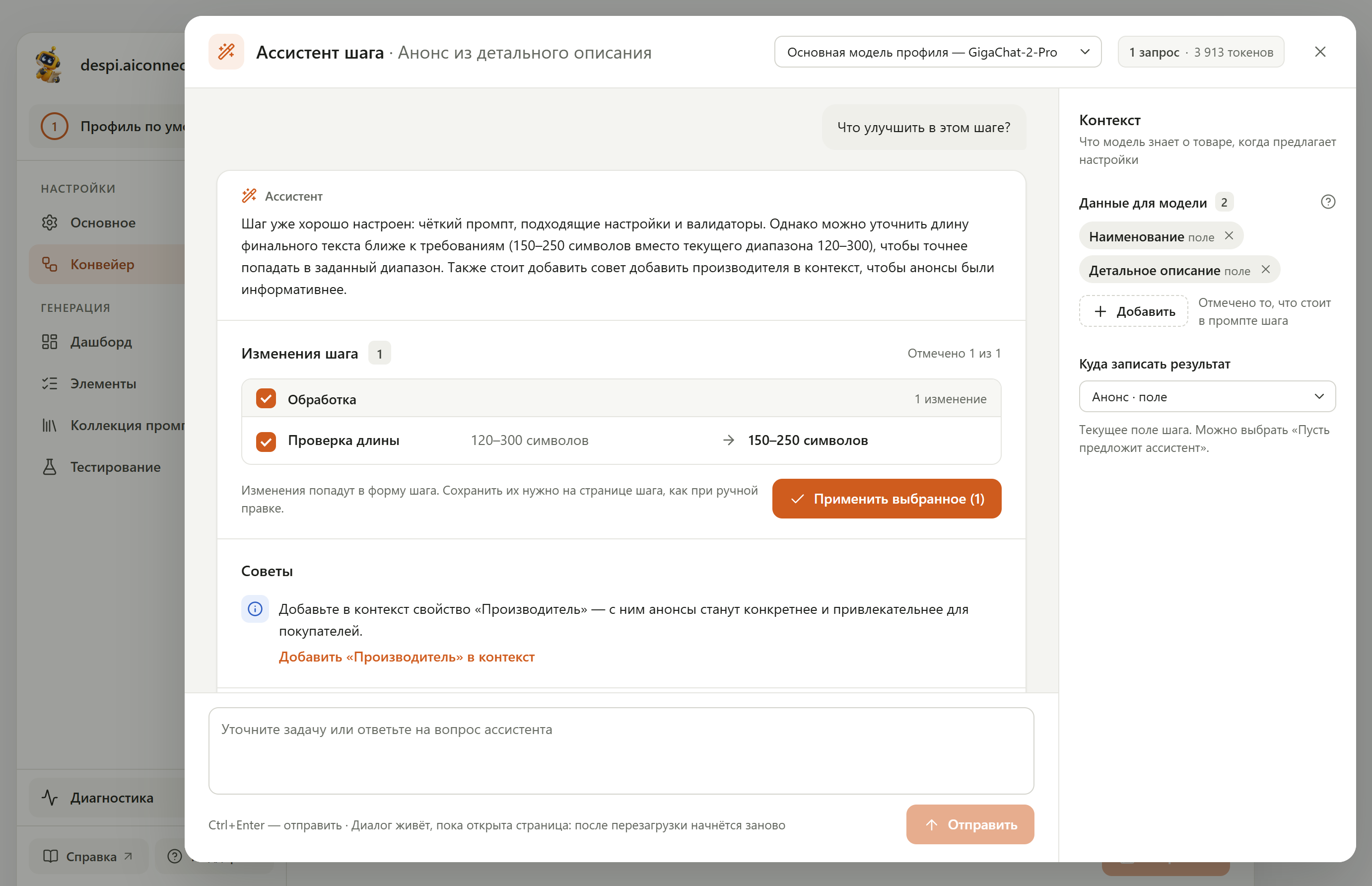Click the '1 запрос · 3 913 токенов' badge
The image size is (1372, 886).
[x=1201, y=52]
